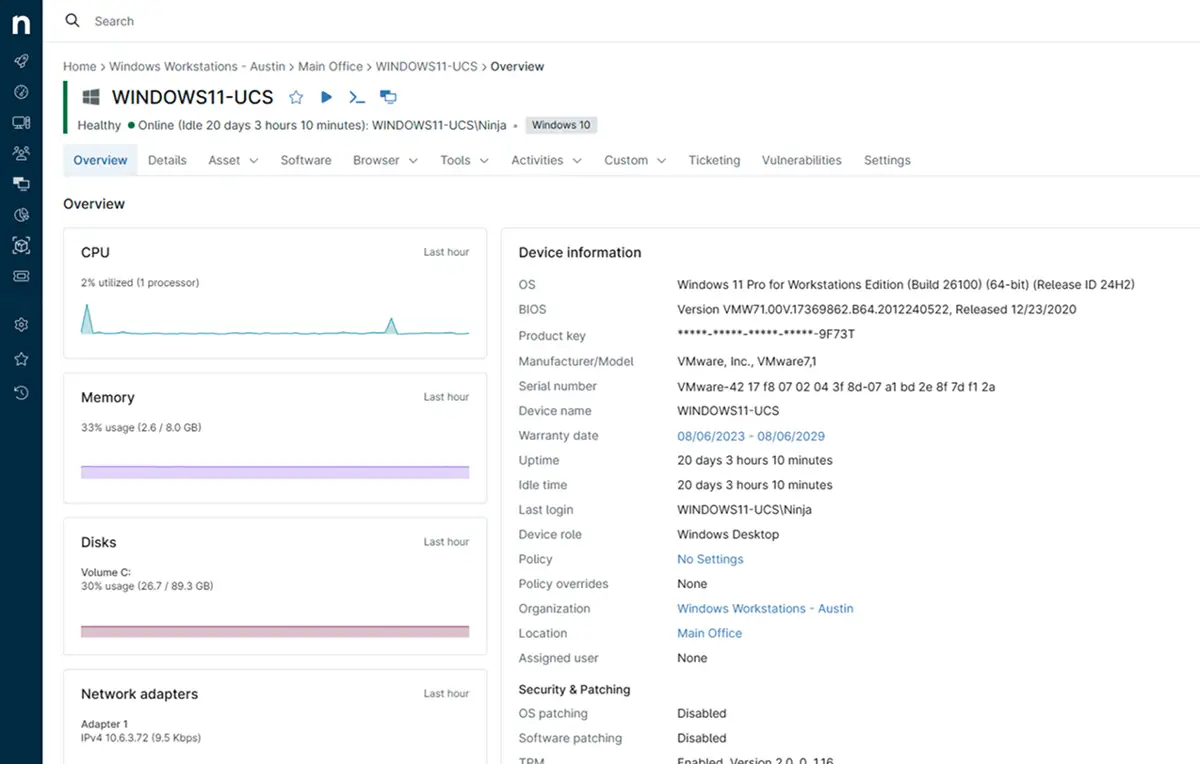Viewport: 1200px width, 764px height.
Task: Click the CPU utilization graph
Action: click(x=275, y=319)
